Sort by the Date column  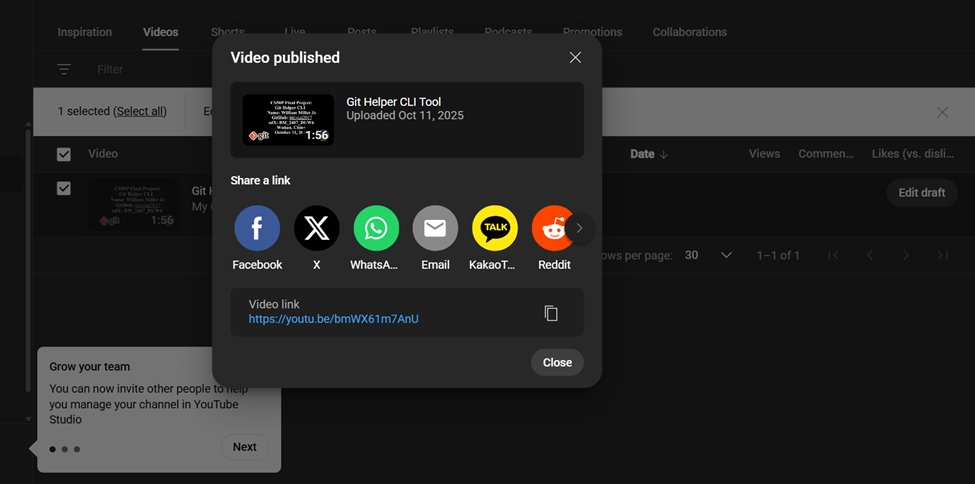649,154
